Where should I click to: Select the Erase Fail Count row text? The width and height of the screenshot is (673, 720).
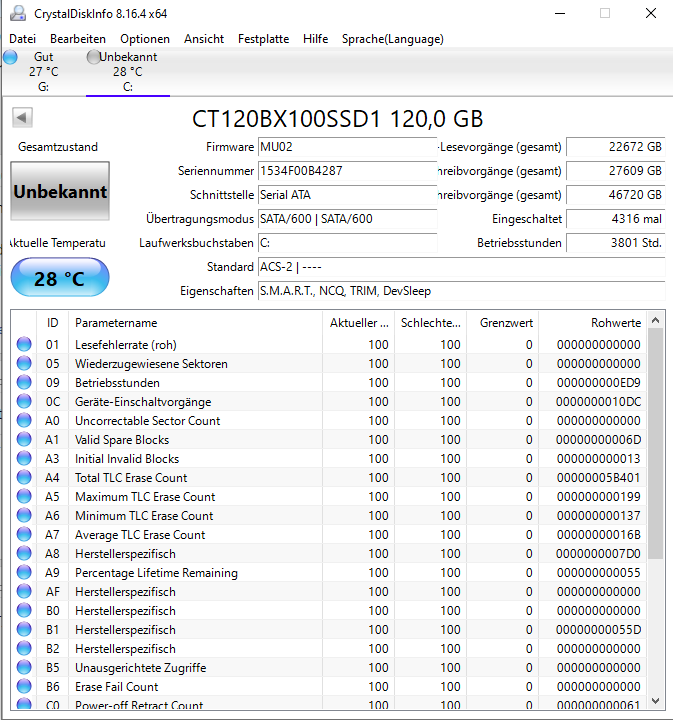coord(117,687)
